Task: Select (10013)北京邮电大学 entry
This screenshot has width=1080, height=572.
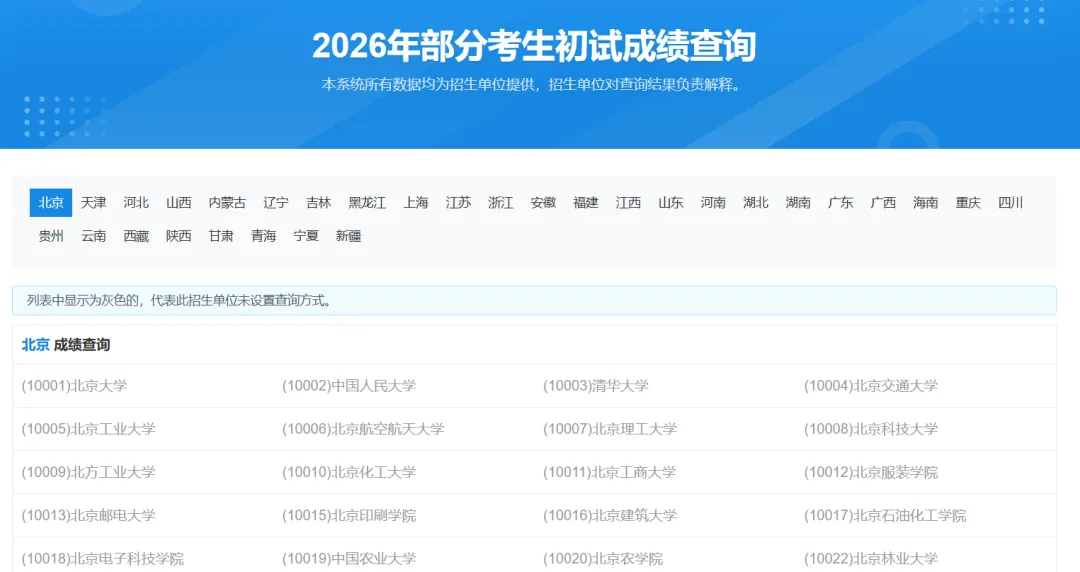Action: [x=89, y=515]
